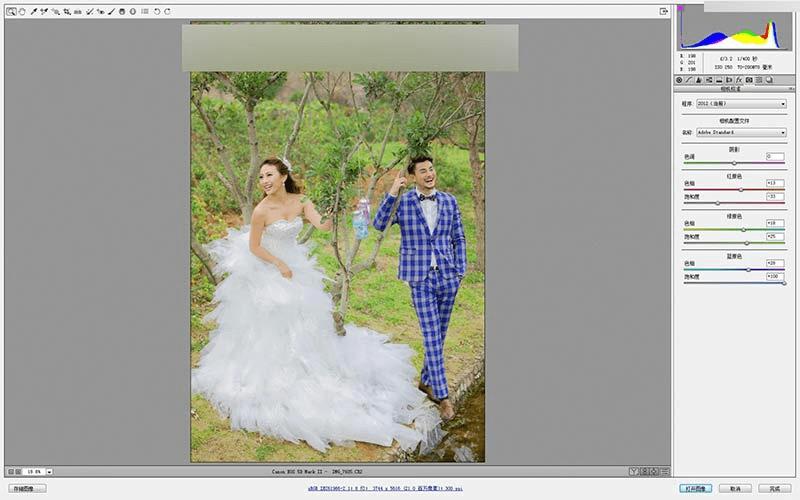The height and width of the screenshot is (500, 800).
Task: Click the Open Image button
Action: click(x=695, y=489)
